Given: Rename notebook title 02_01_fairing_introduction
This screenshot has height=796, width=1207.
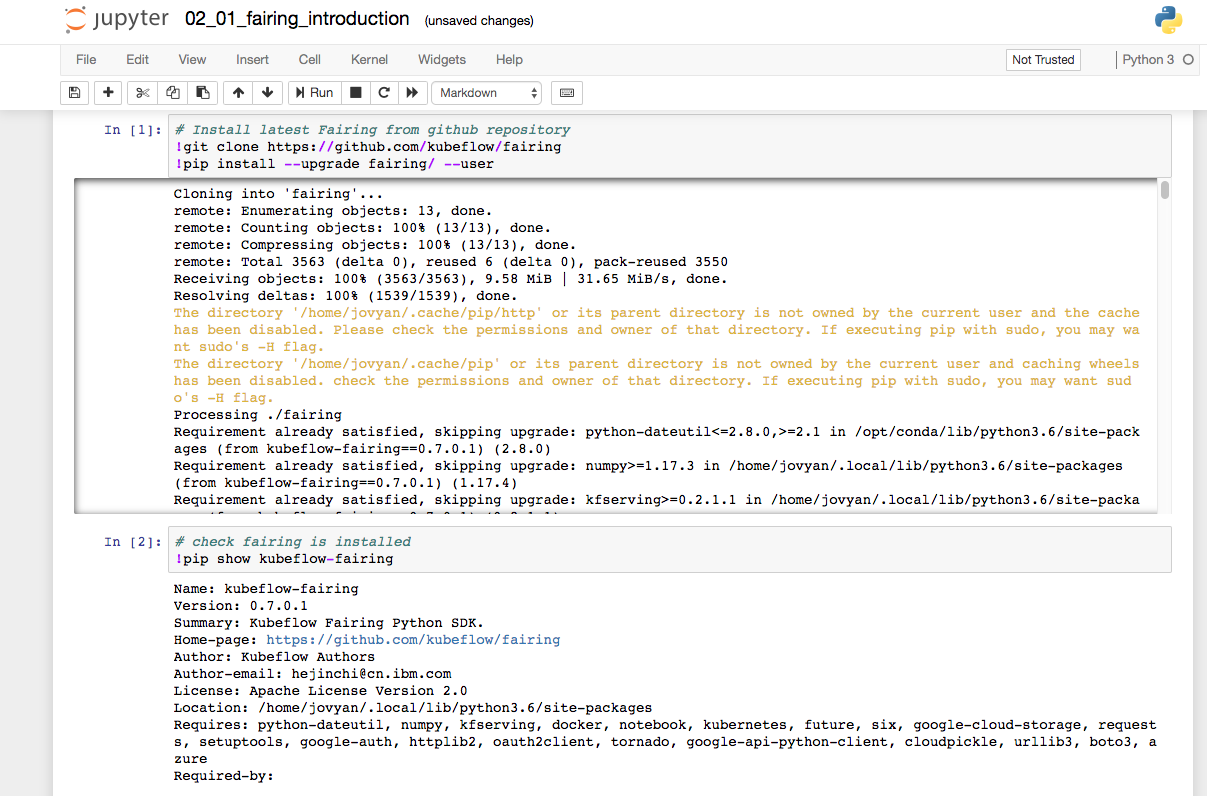Looking at the screenshot, I should click(x=297, y=19).
